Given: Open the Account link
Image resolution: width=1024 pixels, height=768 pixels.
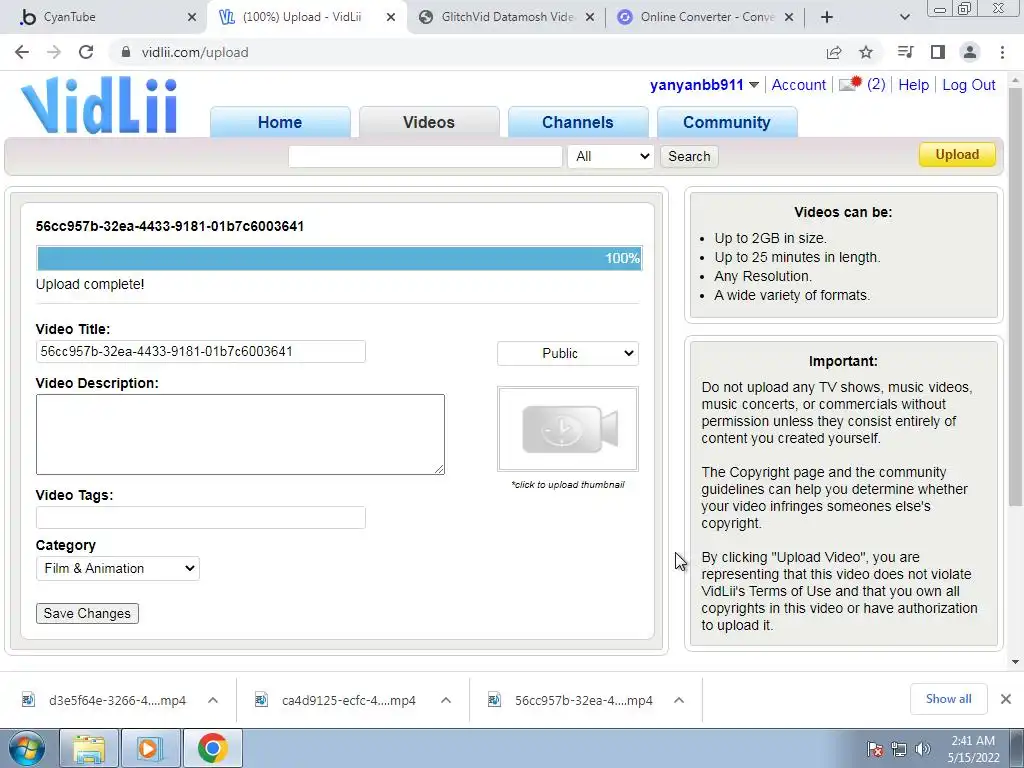Looking at the screenshot, I should pos(799,85).
